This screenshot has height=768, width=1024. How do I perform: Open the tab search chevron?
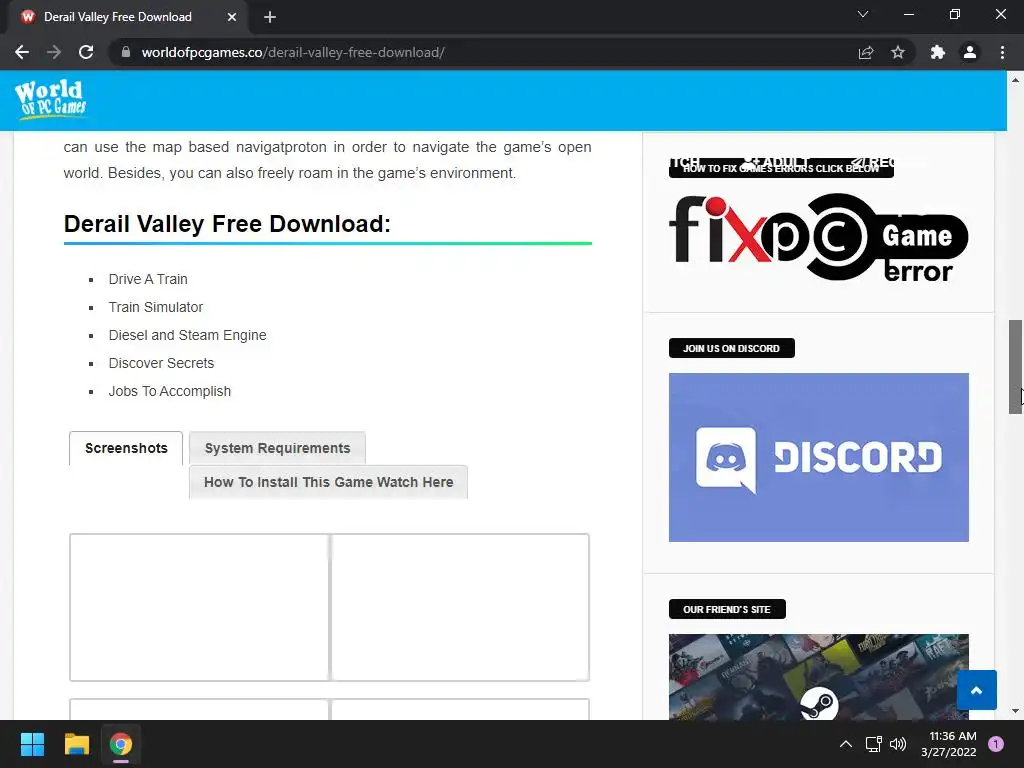(863, 14)
